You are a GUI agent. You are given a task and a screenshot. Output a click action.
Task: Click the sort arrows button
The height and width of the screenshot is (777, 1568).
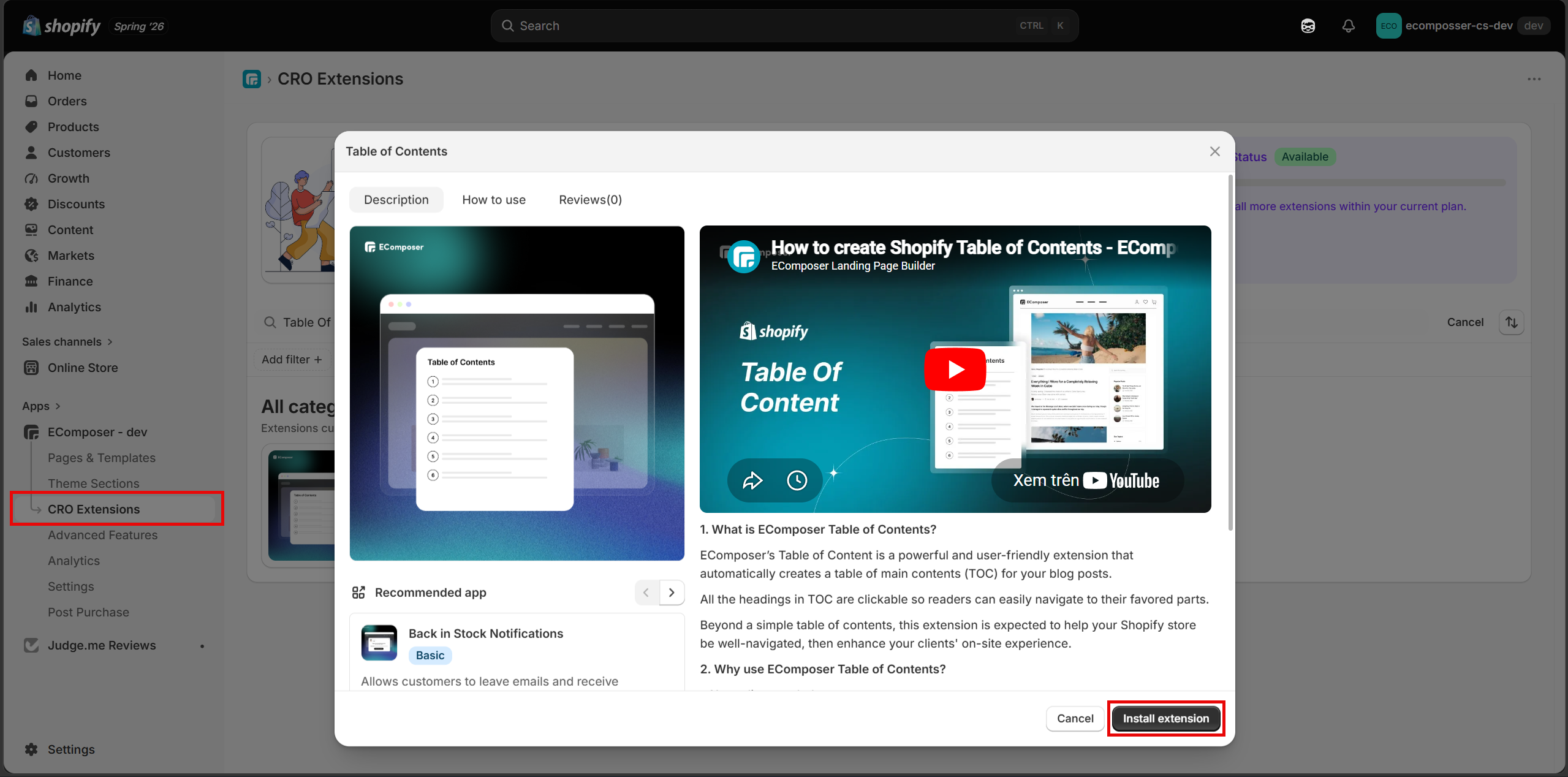1512,322
